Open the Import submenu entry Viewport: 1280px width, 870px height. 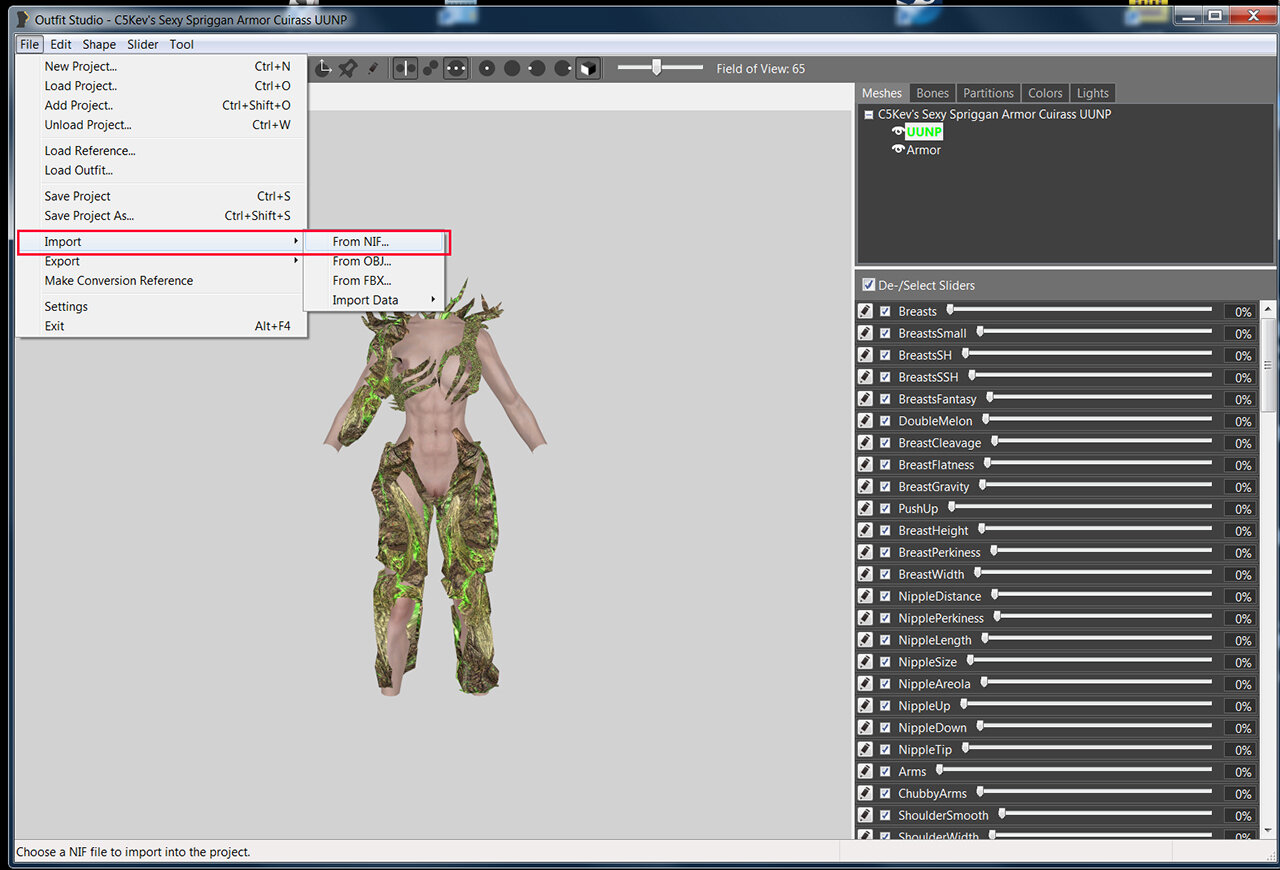[x=161, y=242]
